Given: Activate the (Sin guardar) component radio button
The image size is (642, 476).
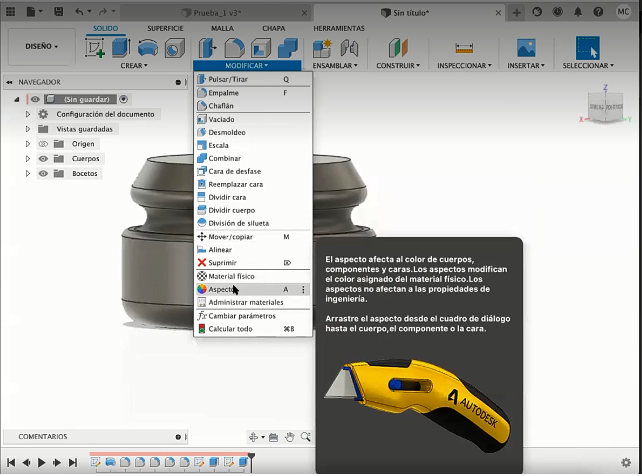Looking at the screenshot, I should pos(124,99).
